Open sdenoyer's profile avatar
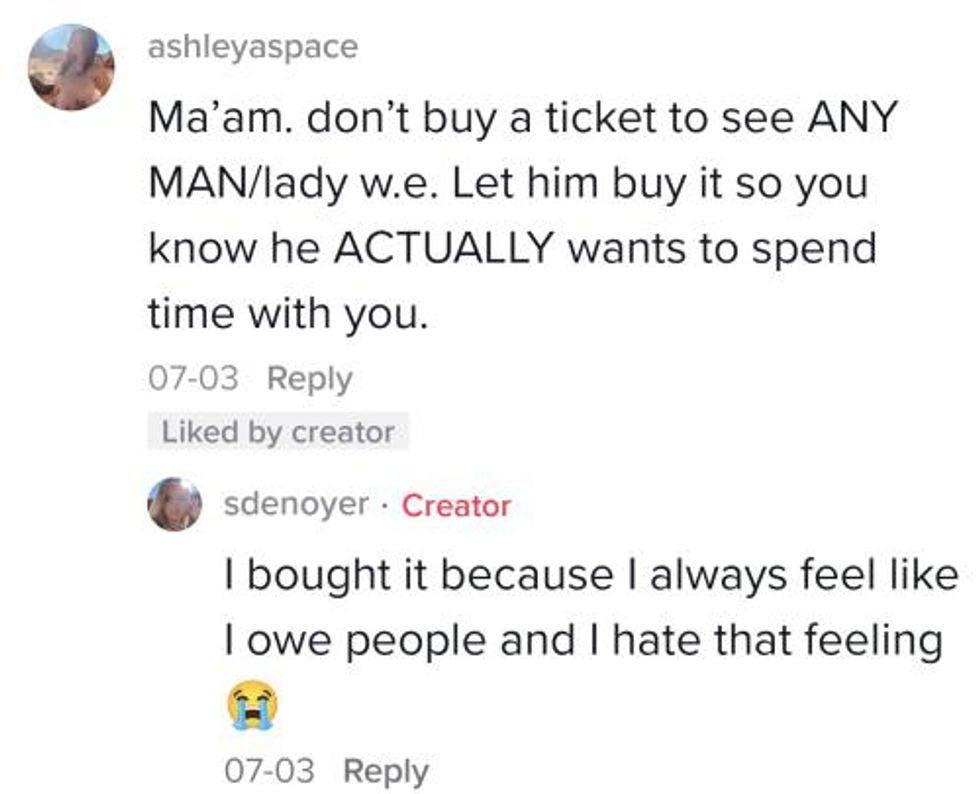980x794 pixels. click(x=175, y=503)
